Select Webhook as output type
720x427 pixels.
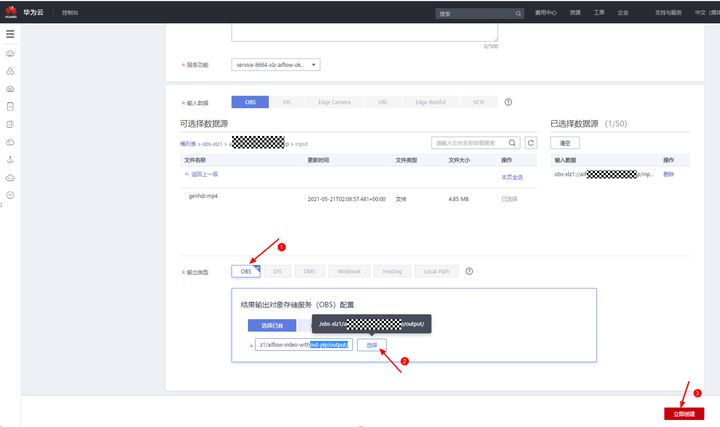tap(349, 271)
